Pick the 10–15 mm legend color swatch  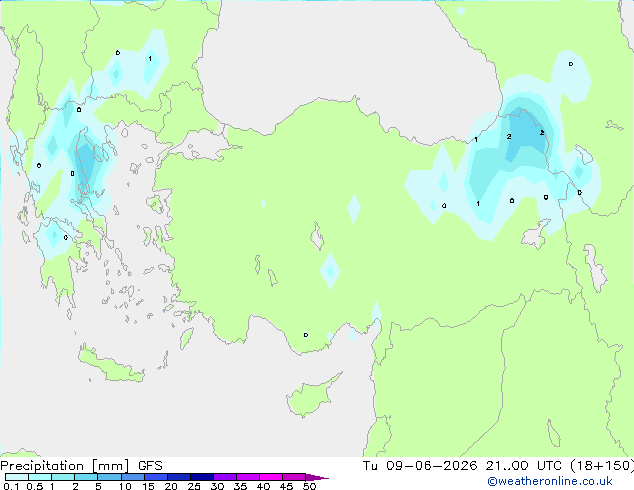[x=132, y=477]
